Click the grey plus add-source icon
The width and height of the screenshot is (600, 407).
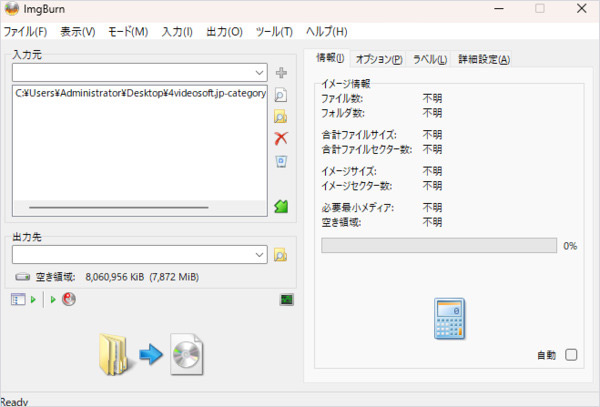click(281, 72)
